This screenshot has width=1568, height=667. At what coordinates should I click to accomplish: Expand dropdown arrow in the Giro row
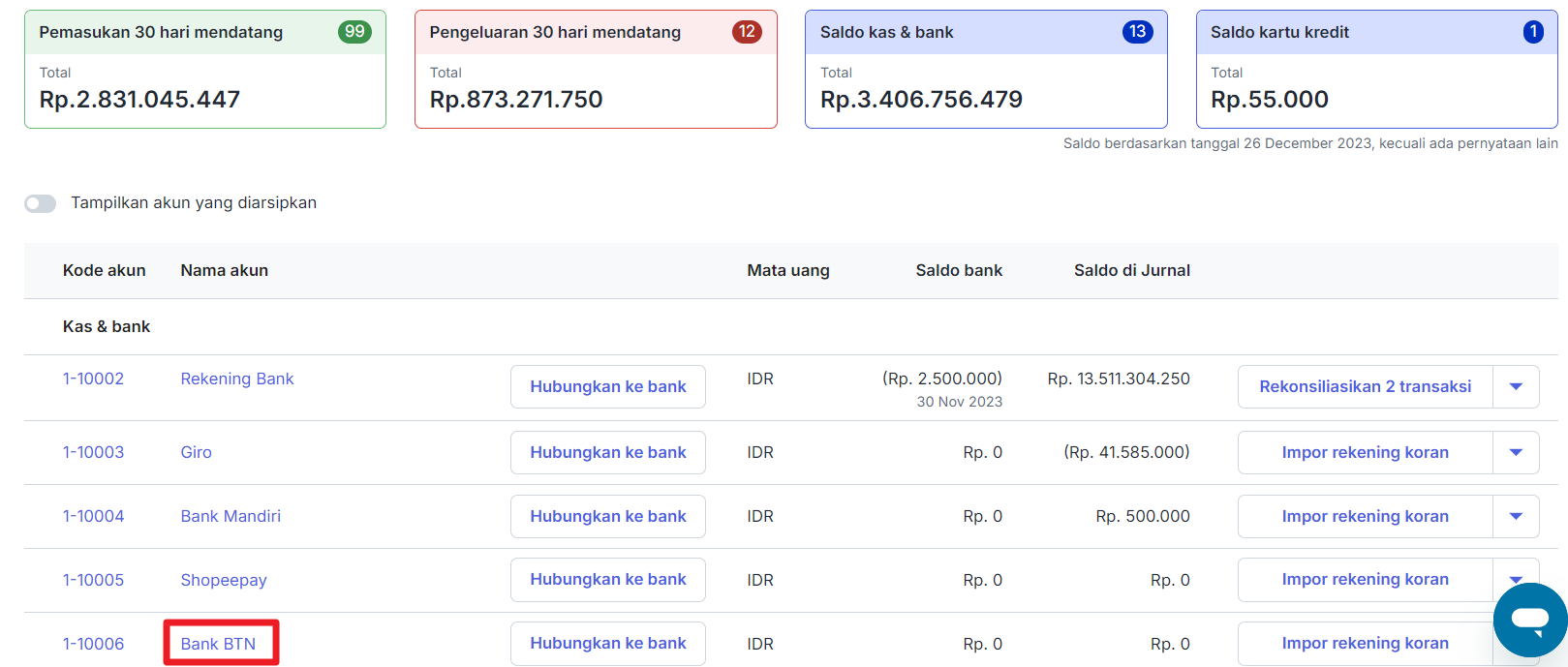click(1516, 453)
